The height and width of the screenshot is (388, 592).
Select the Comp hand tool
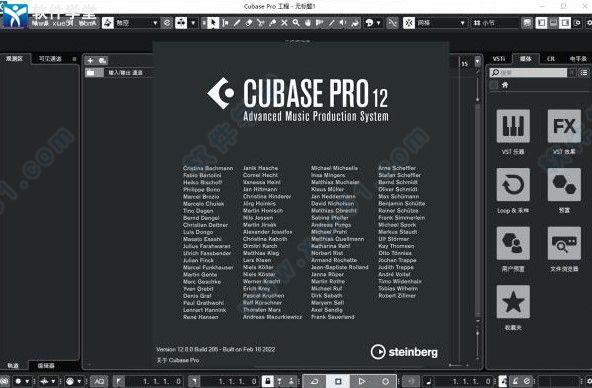click(x=308, y=23)
